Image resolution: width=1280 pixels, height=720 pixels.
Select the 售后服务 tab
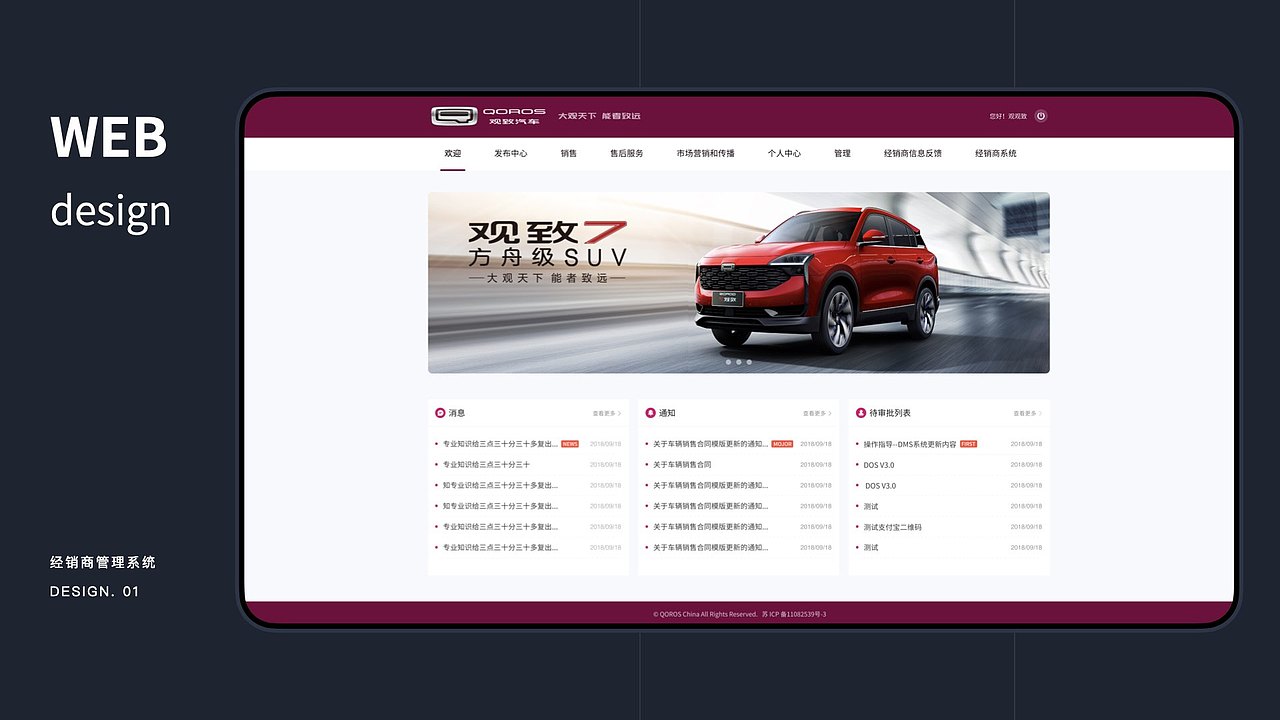(627, 154)
